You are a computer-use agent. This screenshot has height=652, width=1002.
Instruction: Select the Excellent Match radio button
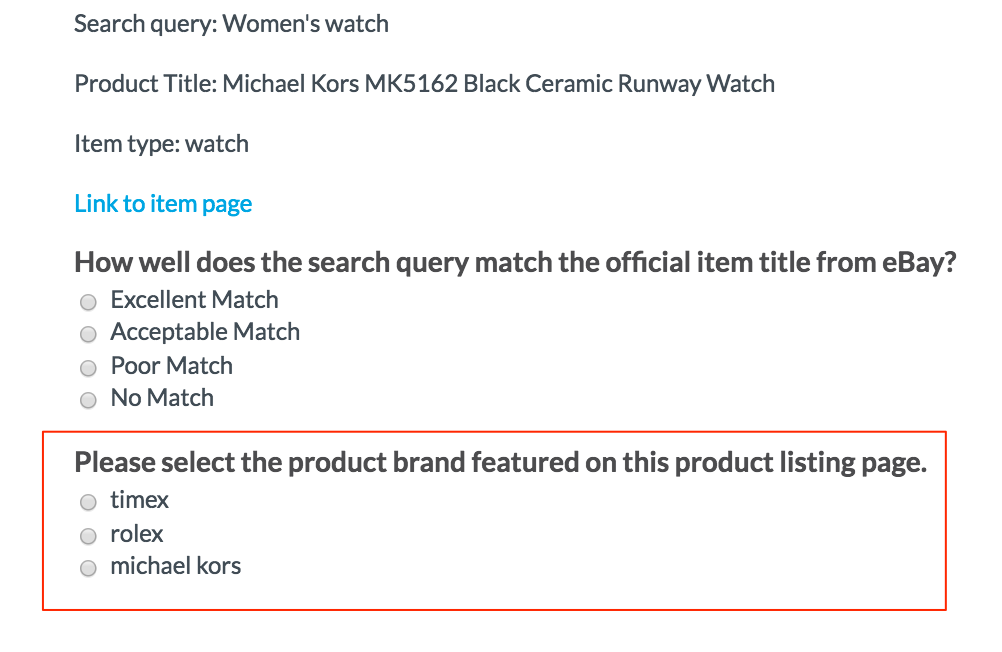click(x=88, y=302)
